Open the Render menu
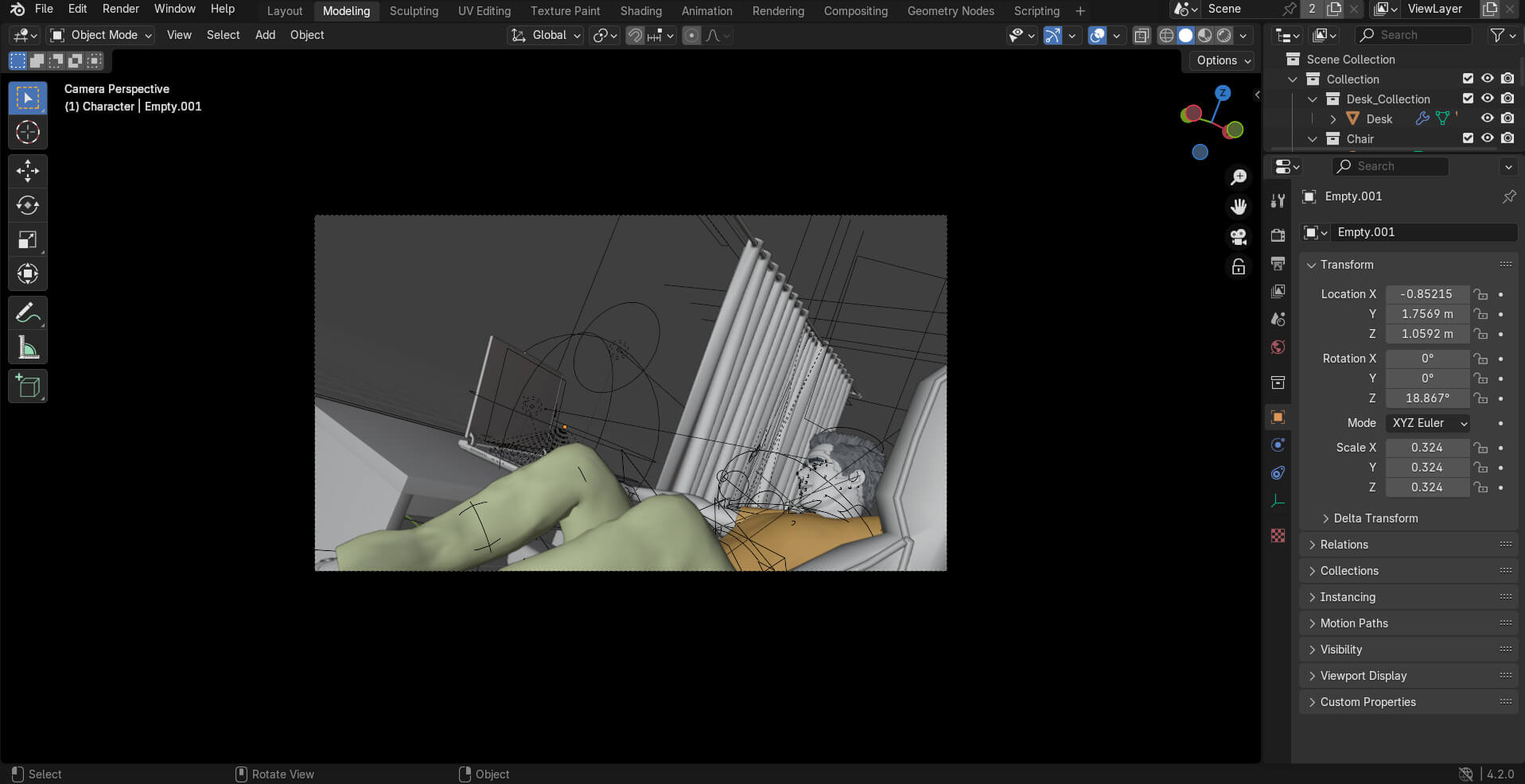1525x784 pixels. [121, 9]
